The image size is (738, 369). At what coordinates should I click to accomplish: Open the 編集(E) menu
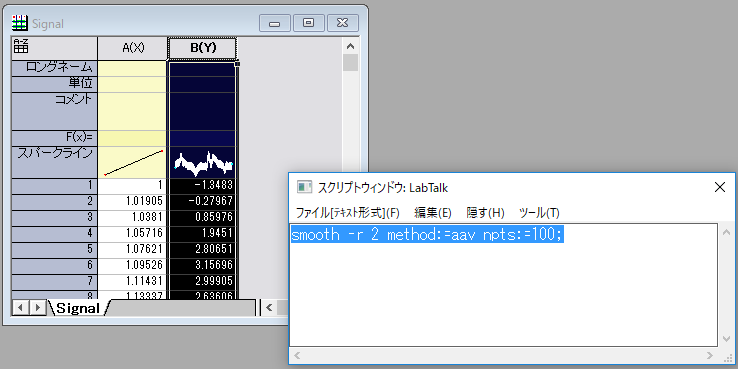pyautogui.click(x=433, y=213)
